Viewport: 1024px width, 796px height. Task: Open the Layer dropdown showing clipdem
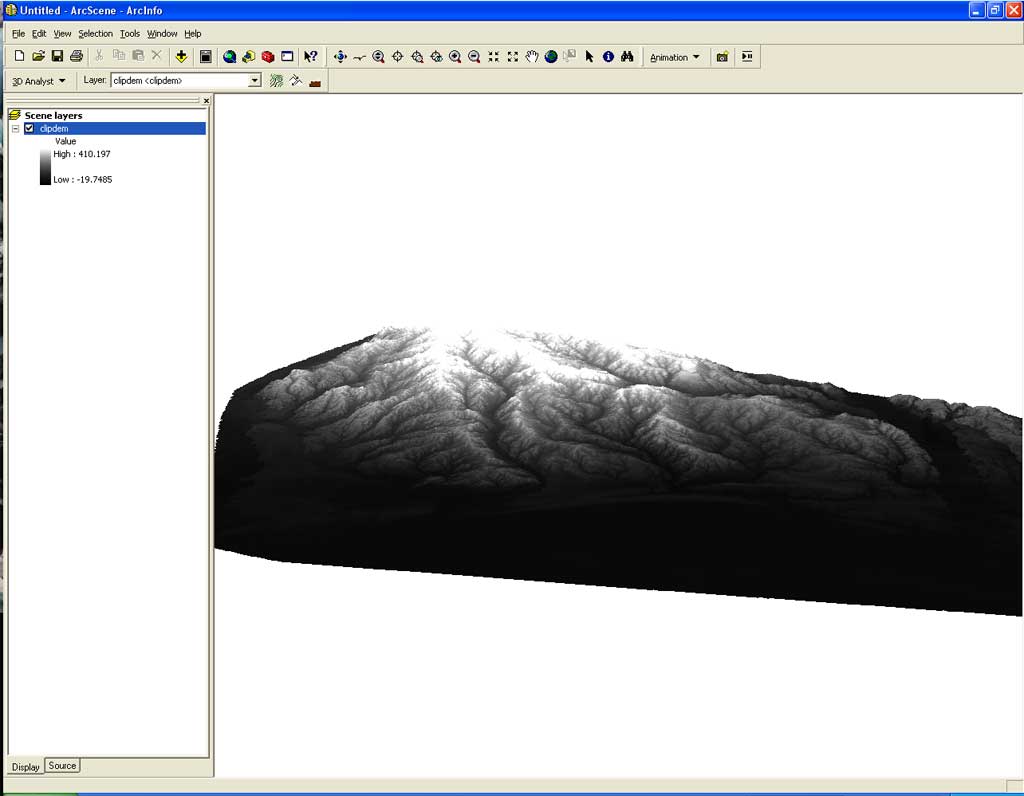tap(254, 81)
